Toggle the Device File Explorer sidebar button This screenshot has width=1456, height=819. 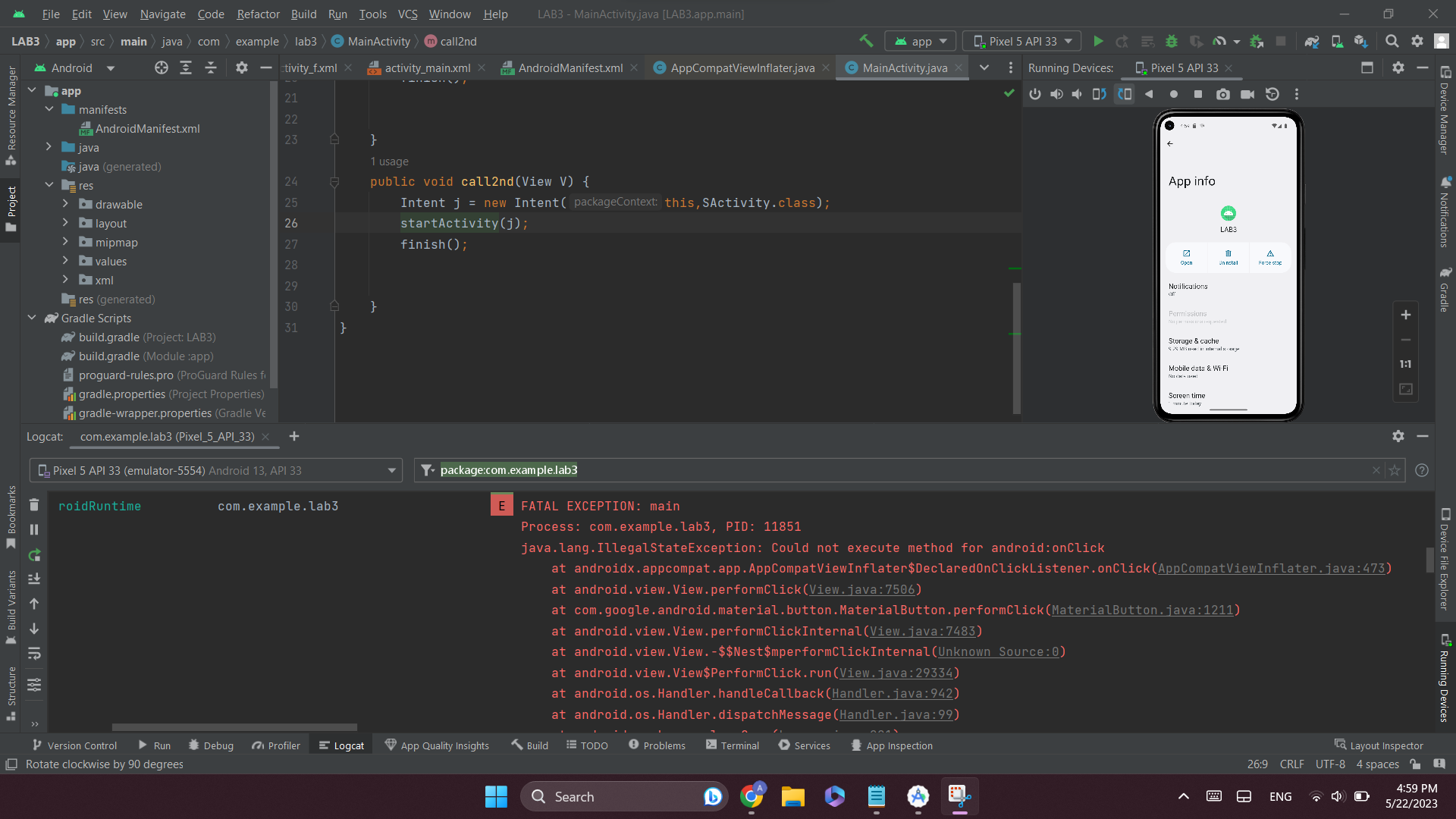coord(1445,559)
